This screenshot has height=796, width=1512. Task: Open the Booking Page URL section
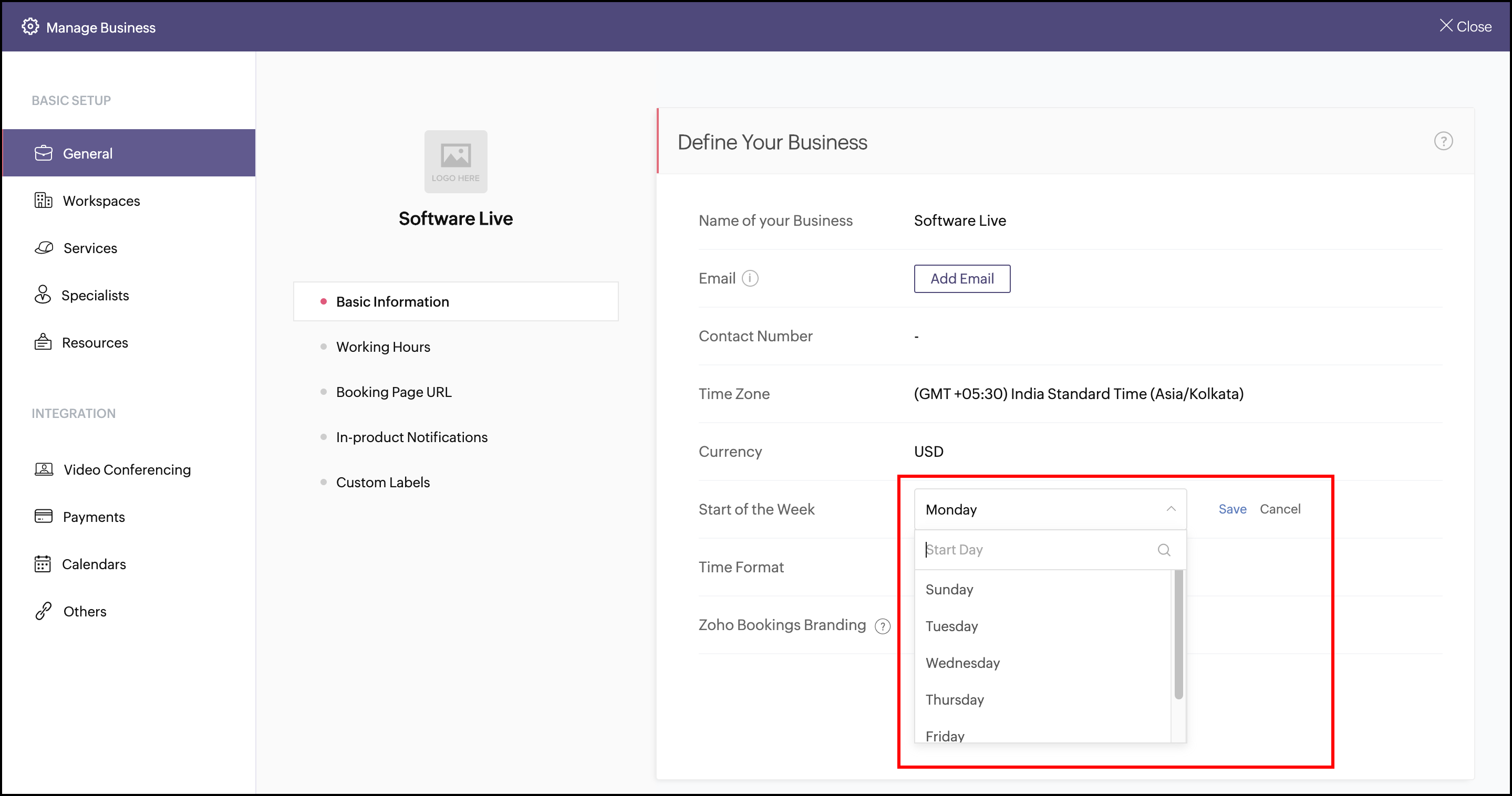(x=393, y=392)
